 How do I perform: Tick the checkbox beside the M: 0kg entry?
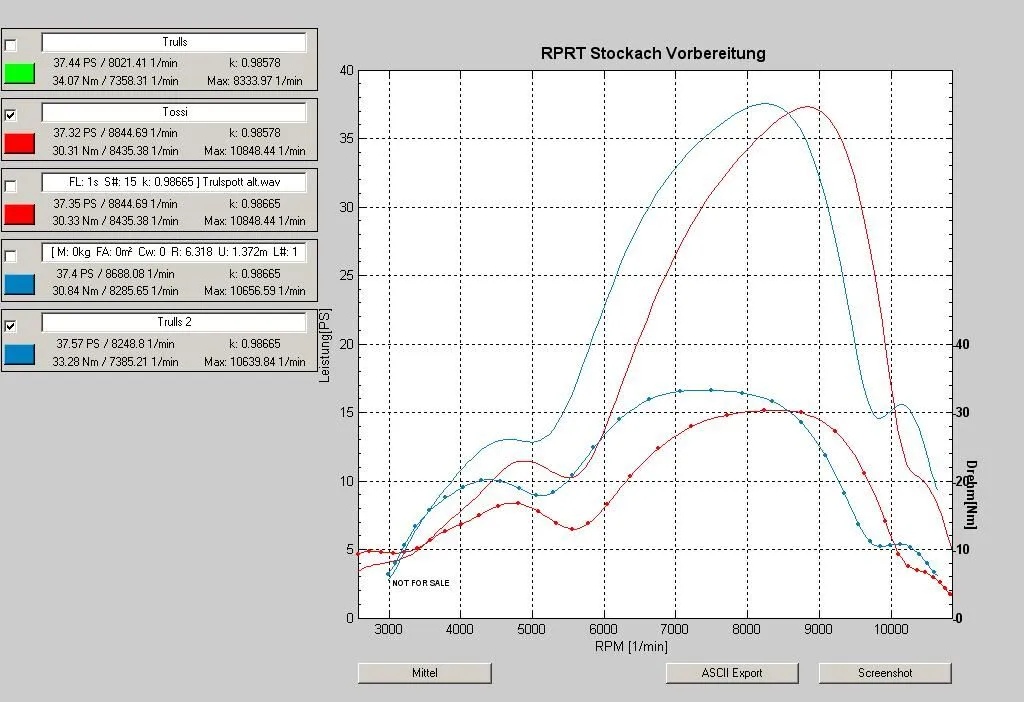(x=11, y=256)
